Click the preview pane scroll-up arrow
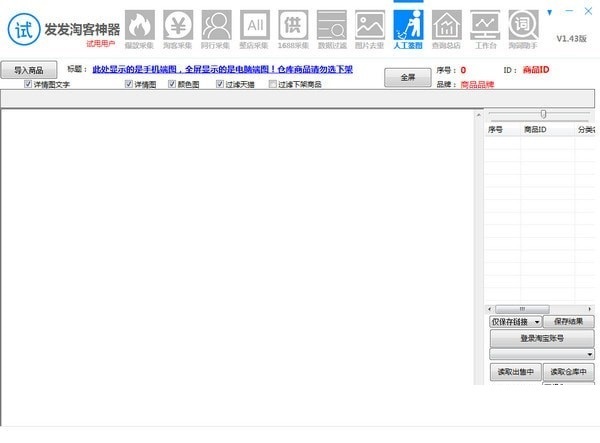 478,114
